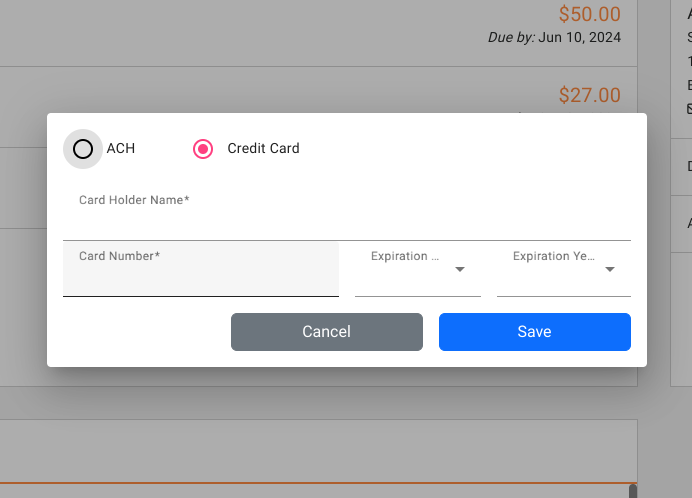Save the payment method
Image resolution: width=692 pixels, height=498 pixels.
click(x=534, y=332)
